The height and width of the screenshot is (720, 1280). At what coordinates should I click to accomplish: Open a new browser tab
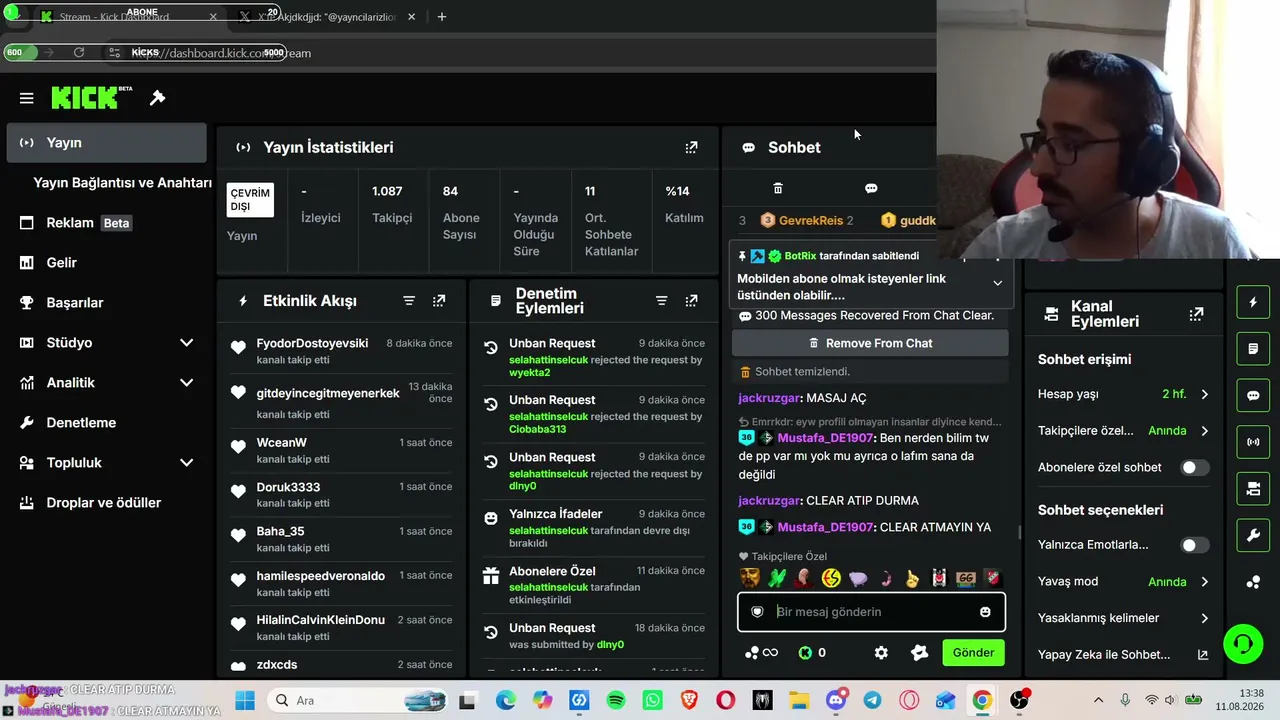coord(442,16)
